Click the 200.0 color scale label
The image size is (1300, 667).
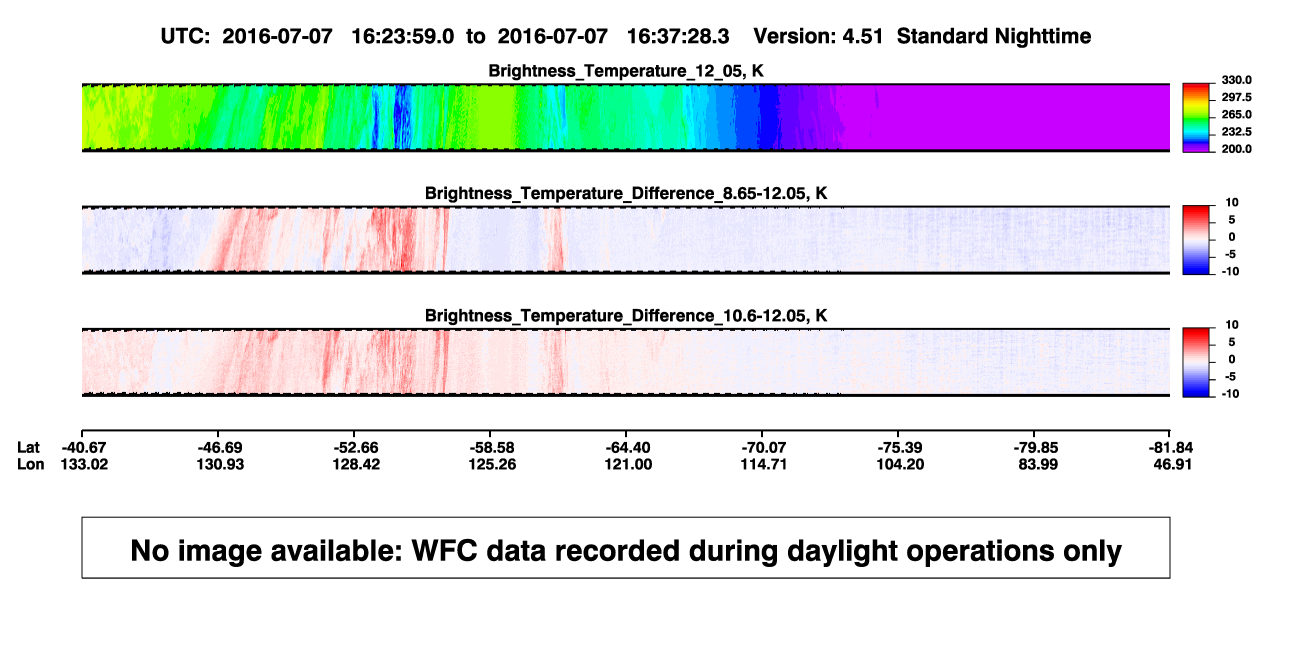[x=1236, y=148]
